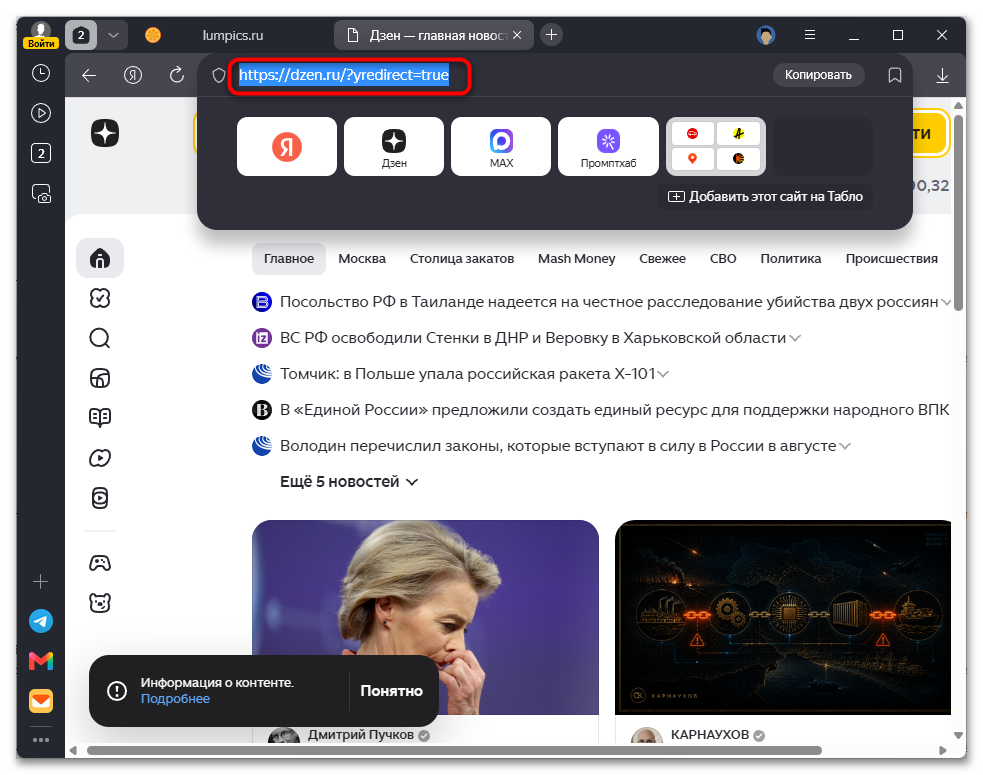Open the folder tile with four site icons

tap(715, 147)
